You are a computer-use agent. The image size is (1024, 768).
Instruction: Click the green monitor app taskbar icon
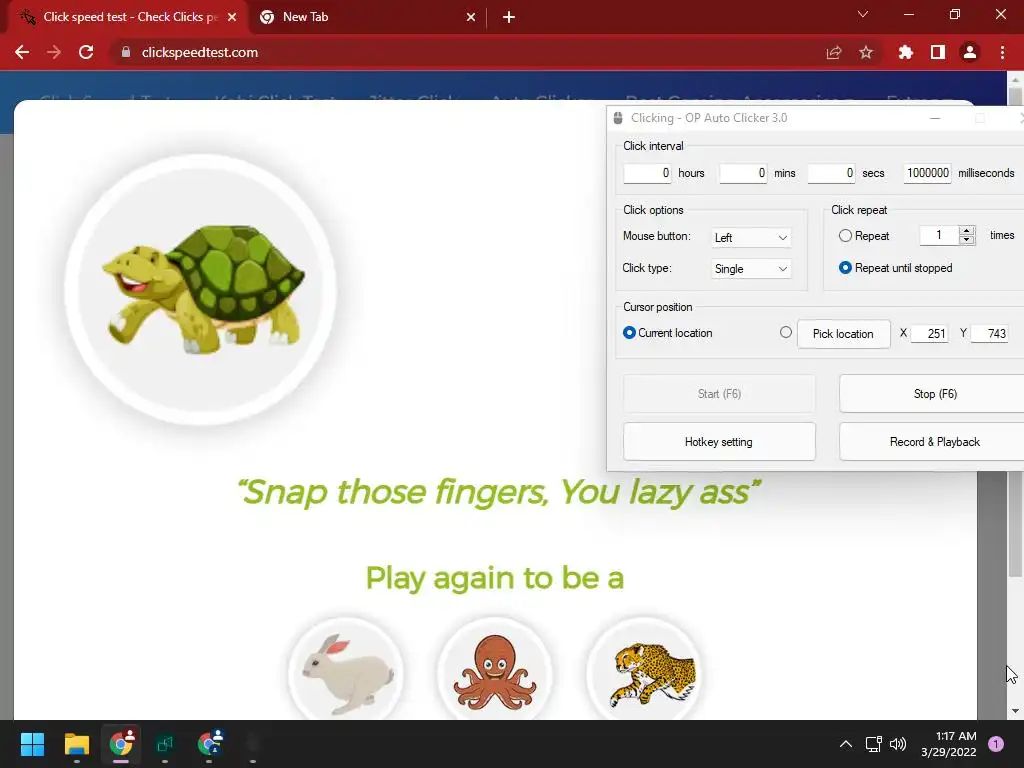(165, 744)
